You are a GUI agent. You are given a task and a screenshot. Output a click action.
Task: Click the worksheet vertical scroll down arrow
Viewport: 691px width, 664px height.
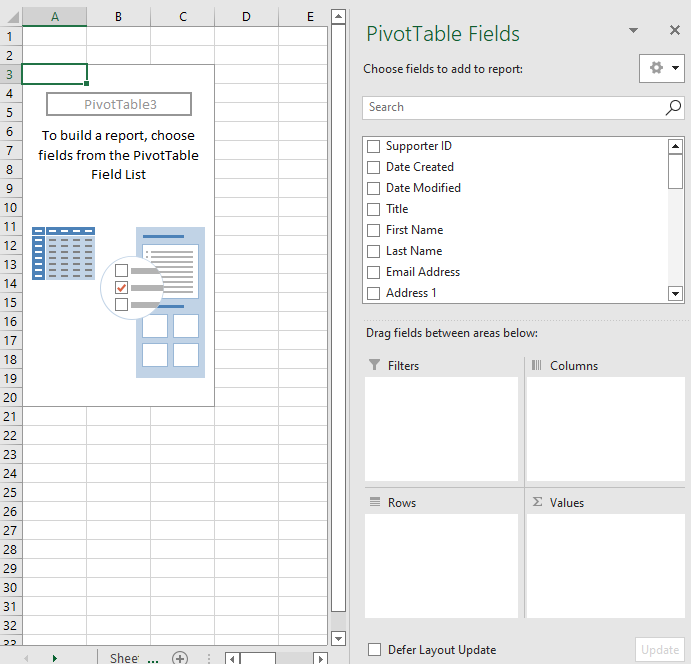click(338, 639)
